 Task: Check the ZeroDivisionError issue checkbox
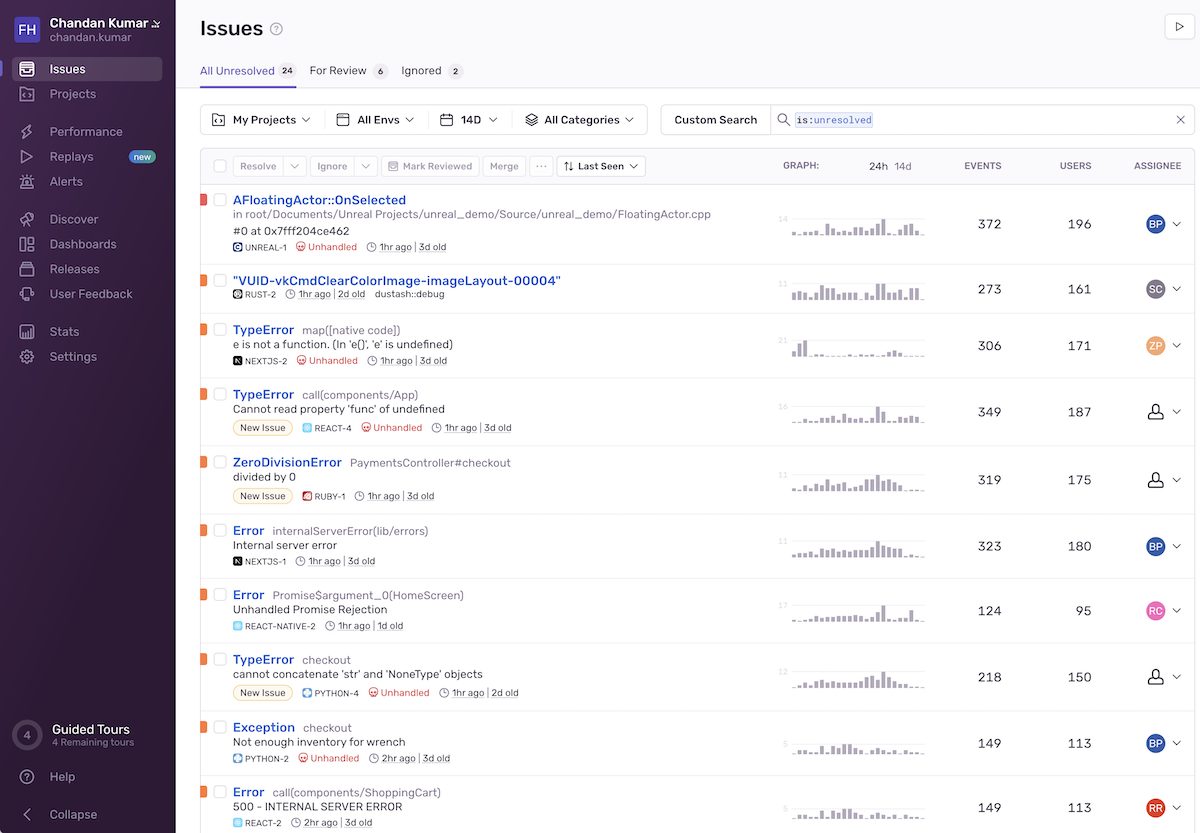click(x=220, y=462)
